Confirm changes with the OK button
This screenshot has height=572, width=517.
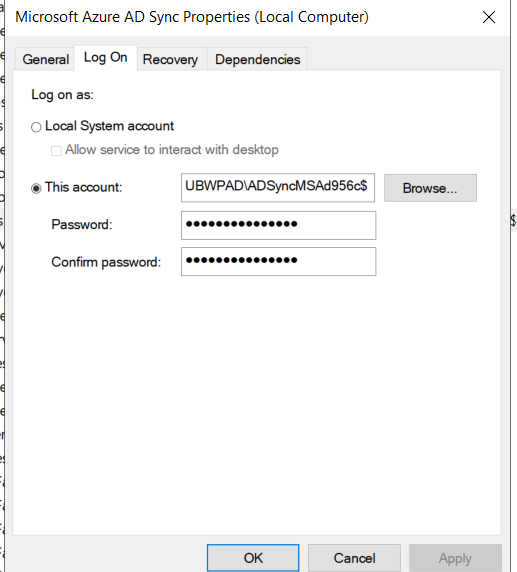[253, 558]
